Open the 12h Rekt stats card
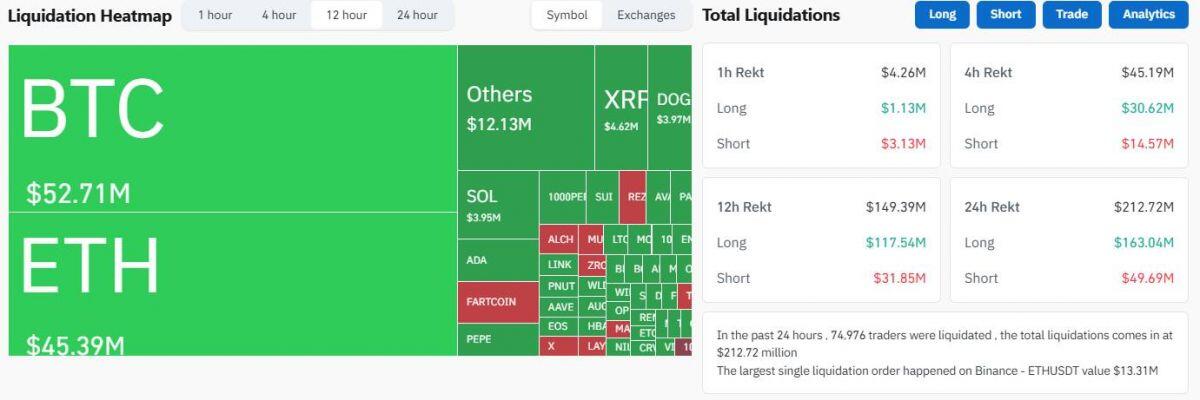 pyautogui.click(x=821, y=240)
